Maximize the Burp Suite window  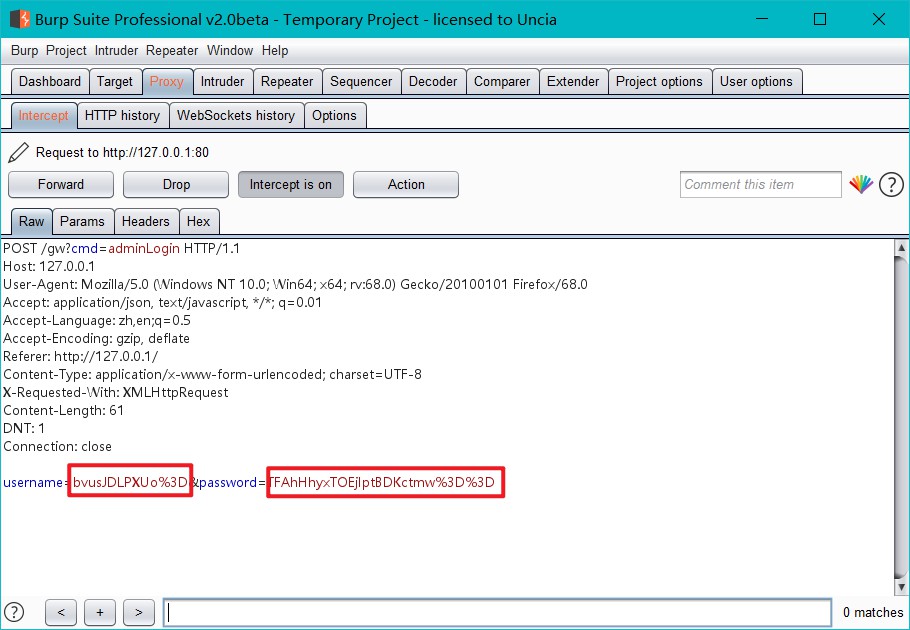(x=820, y=19)
